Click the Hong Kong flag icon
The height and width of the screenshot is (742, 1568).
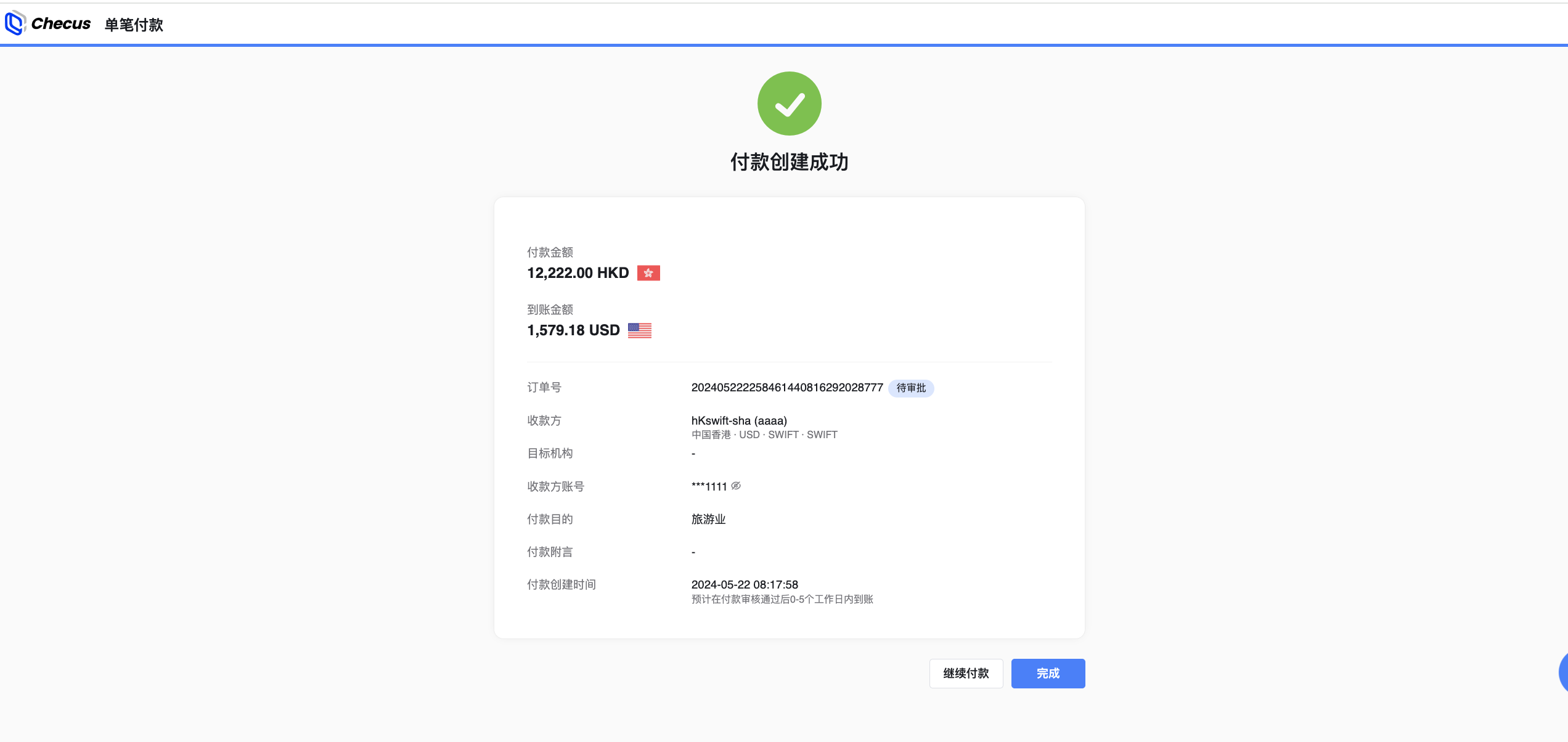coord(648,273)
